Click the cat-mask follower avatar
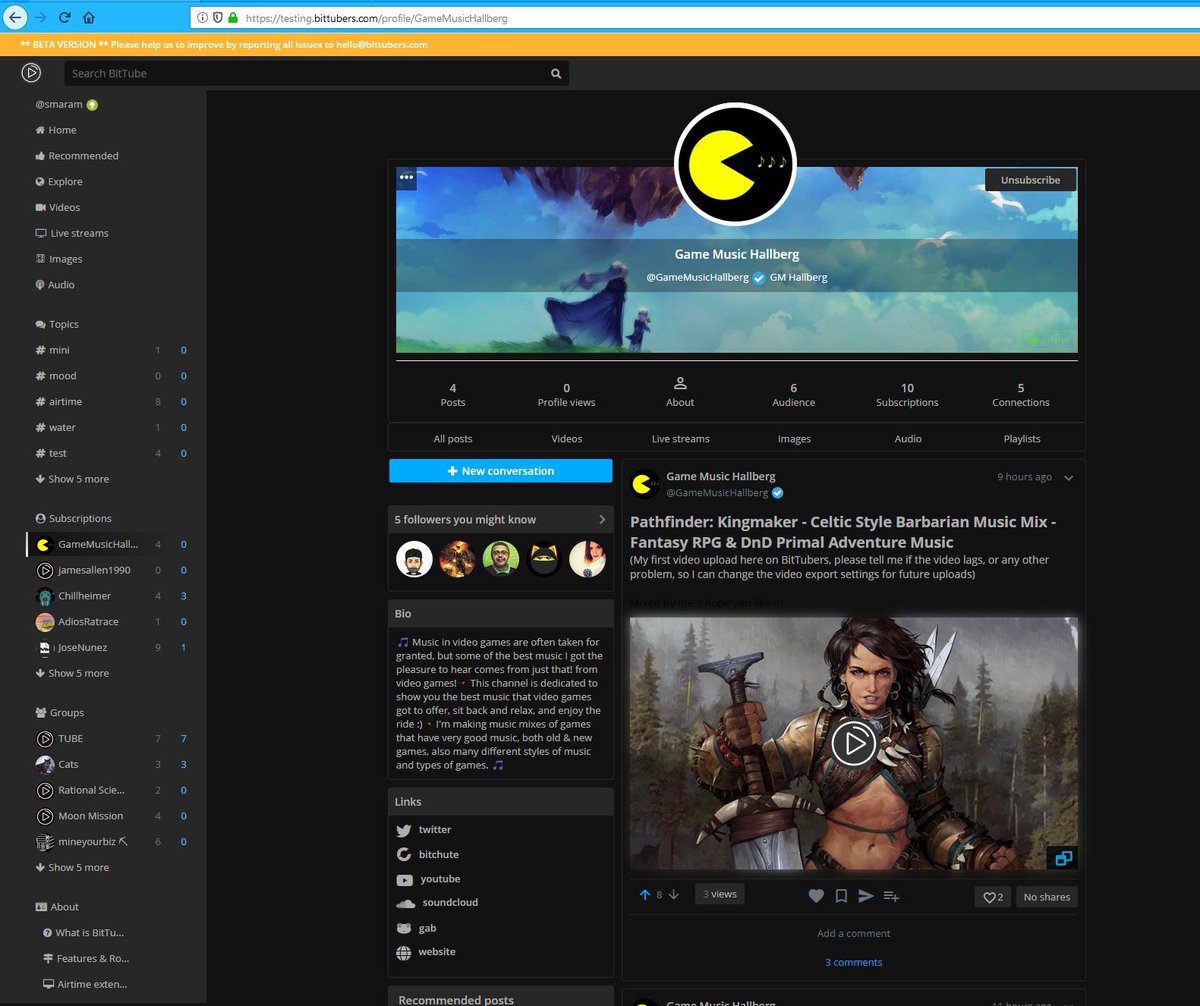The width and height of the screenshot is (1200, 1006). [544, 559]
